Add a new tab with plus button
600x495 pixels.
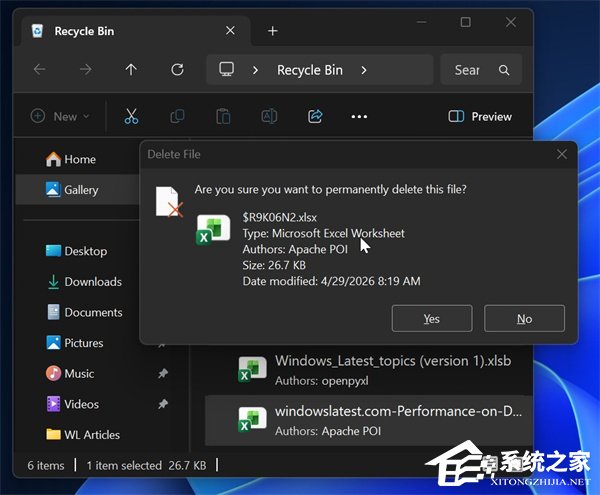point(272,31)
